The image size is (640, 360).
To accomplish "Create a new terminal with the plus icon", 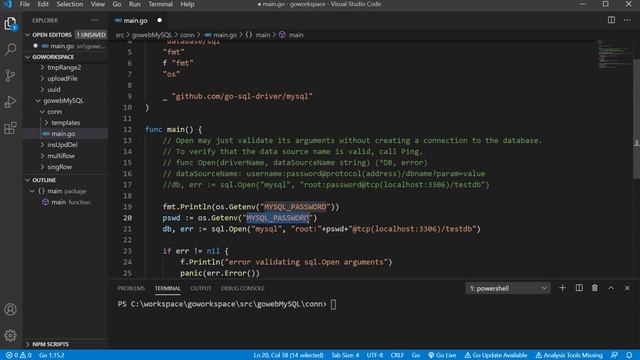I will (x=562, y=288).
